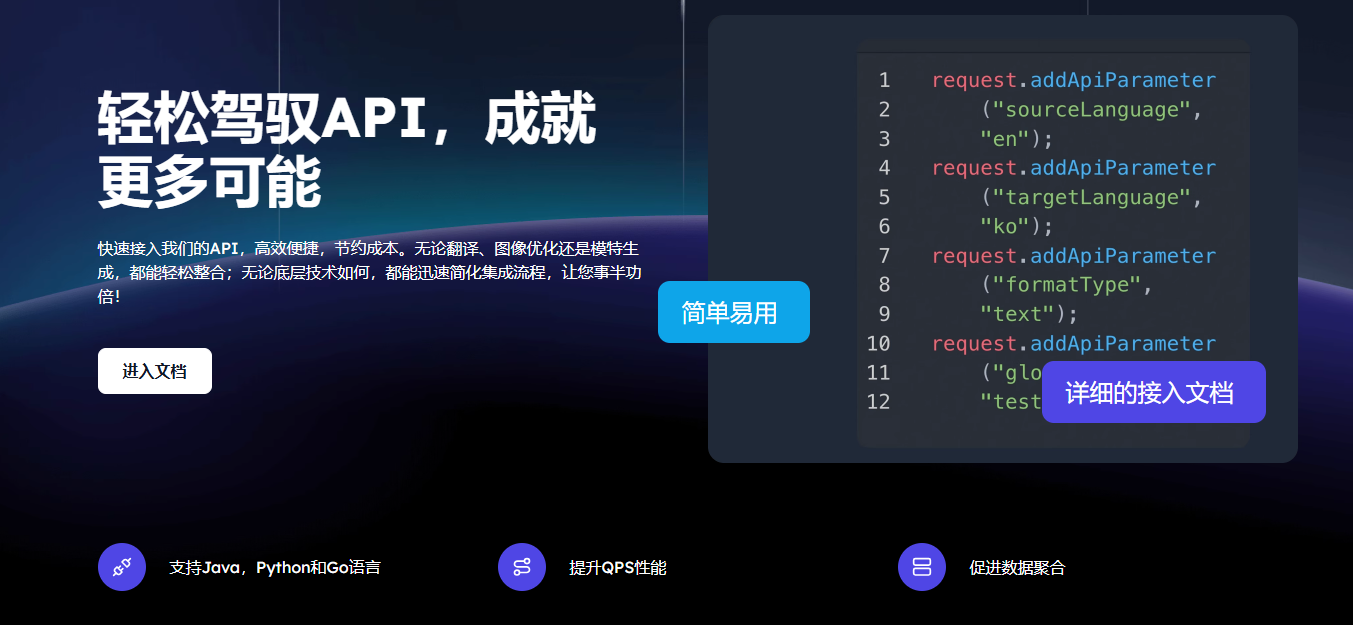The image size is (1353, 625).
Task: Select the 详细的接入文档 purple badge
Action: point(1154,392)
